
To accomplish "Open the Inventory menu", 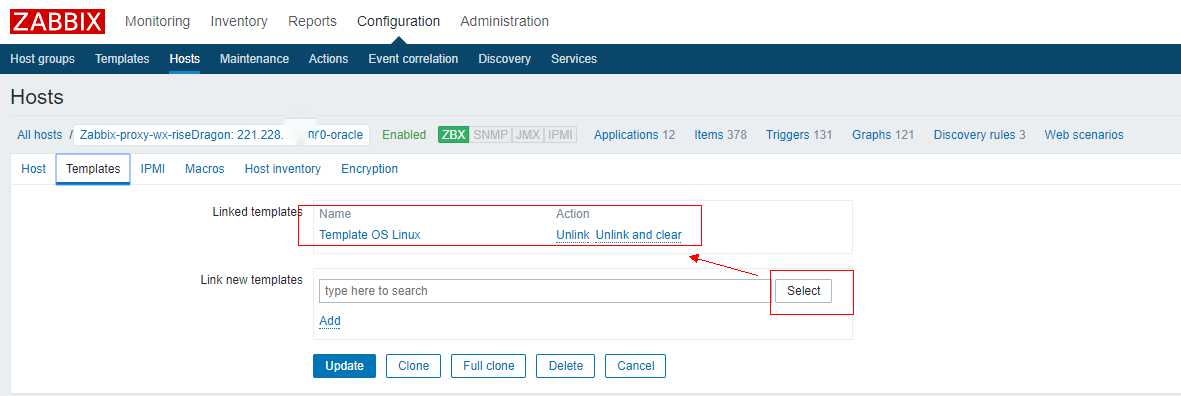I will [239, 21].
